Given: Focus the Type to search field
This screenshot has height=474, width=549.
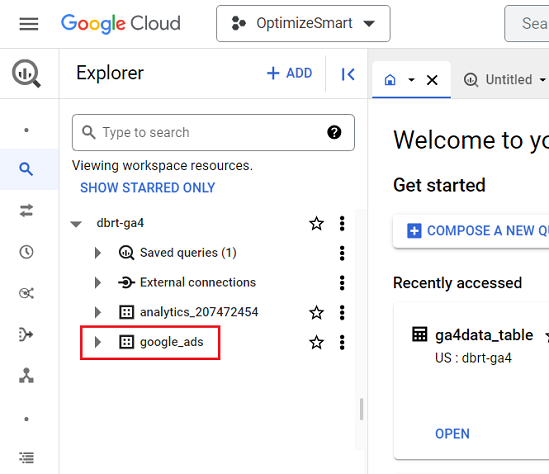Looking at the screenshot, I should [x=213, y=132].
